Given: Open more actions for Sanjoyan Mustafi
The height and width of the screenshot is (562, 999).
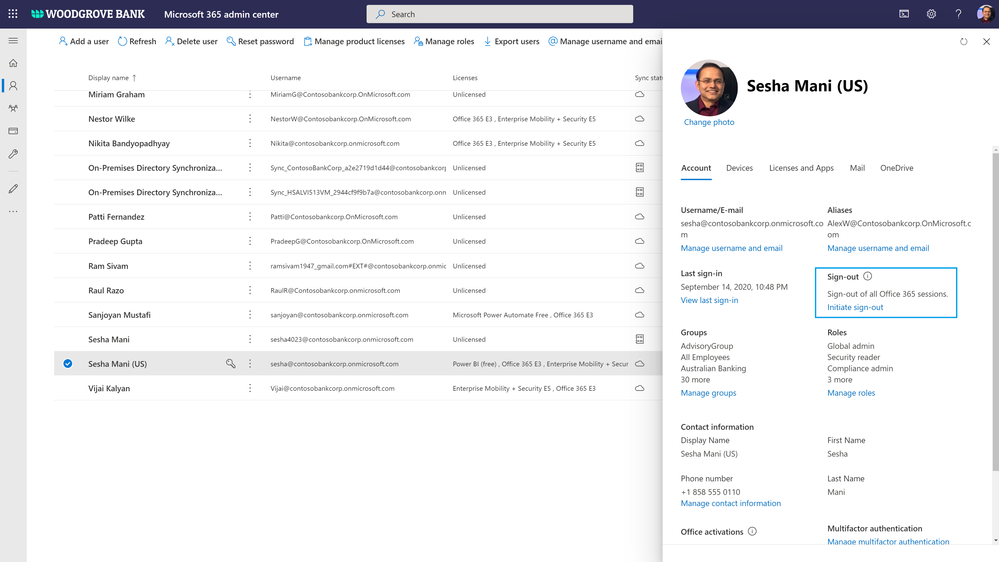Looking at the screenshot, I should (x=250, y=315).
